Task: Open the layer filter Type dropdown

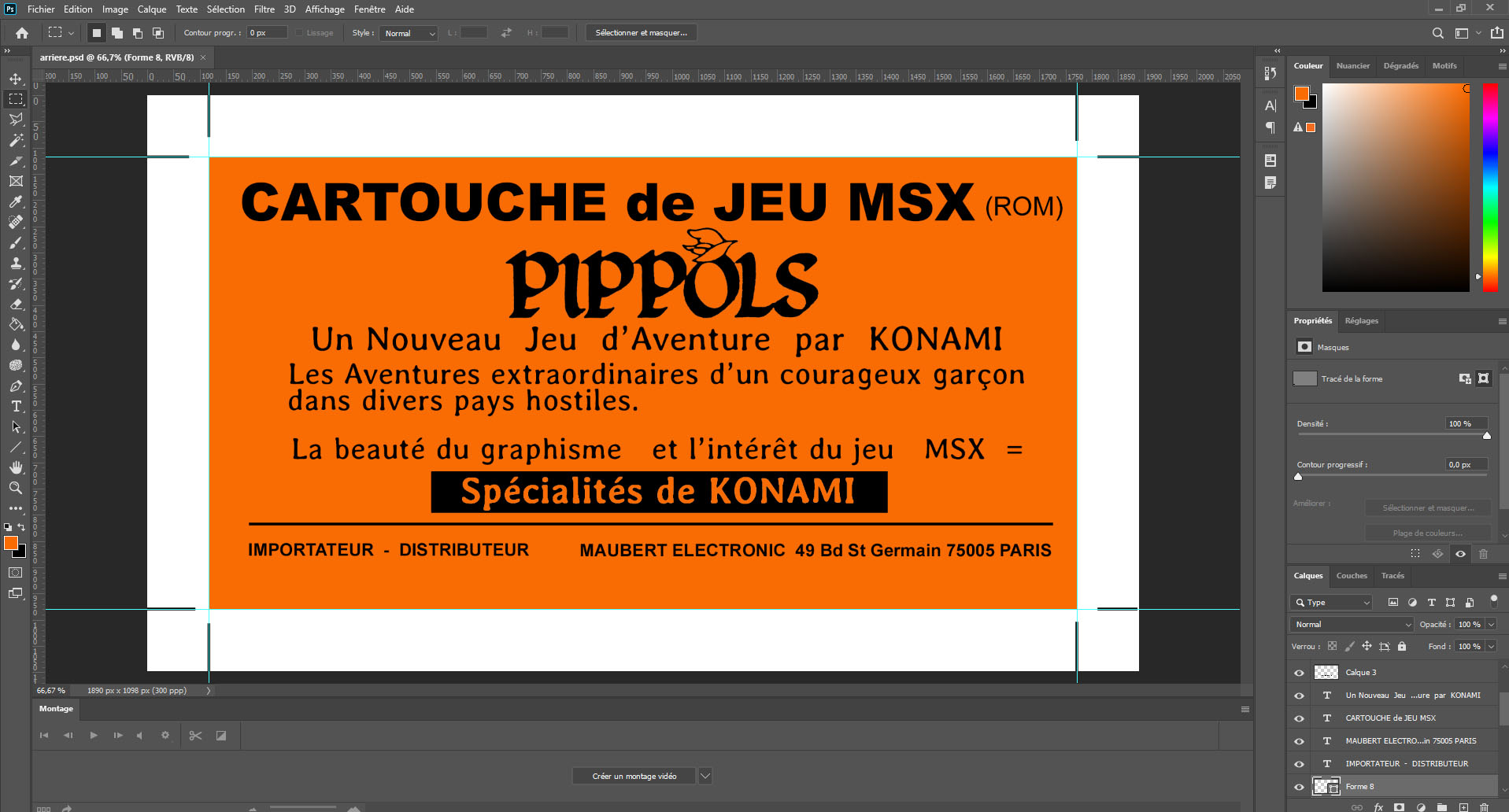Action: pyautogui.click(x=1331, y=603)
